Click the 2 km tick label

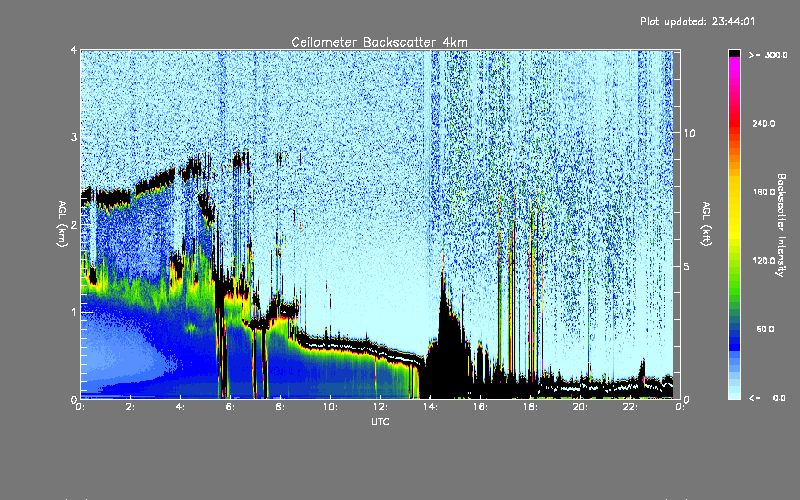(74, 224)
